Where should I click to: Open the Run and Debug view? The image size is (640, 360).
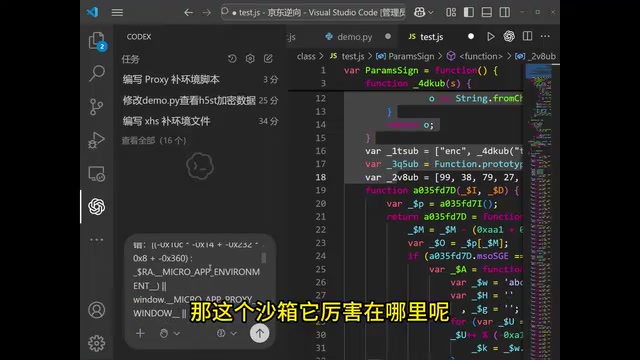coord(97,140)
